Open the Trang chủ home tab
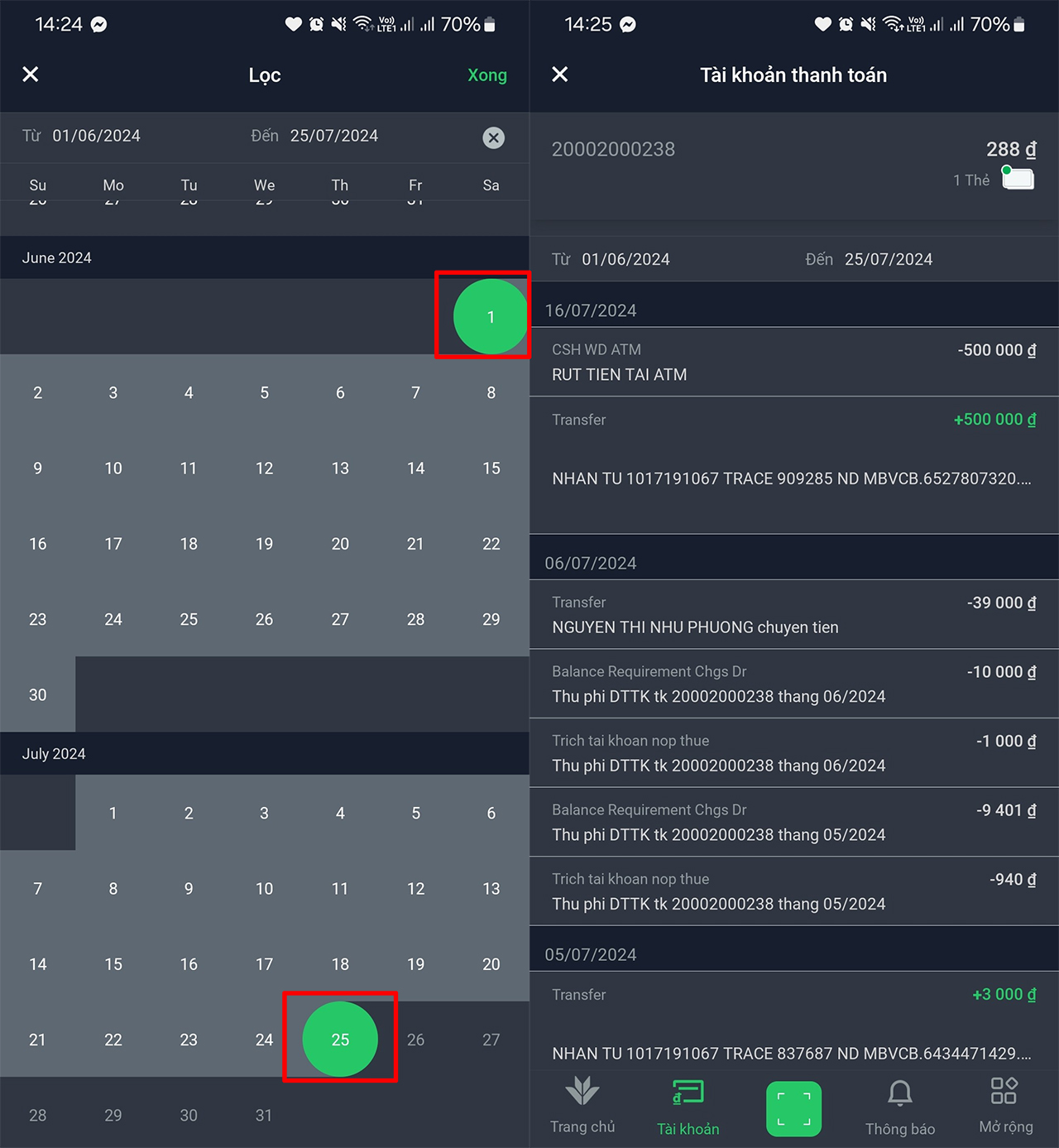 pos(582,1106)
